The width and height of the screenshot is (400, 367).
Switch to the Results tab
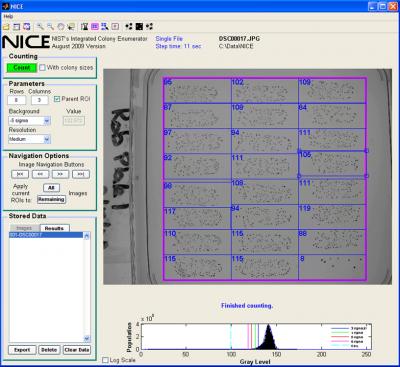(54, 228)
